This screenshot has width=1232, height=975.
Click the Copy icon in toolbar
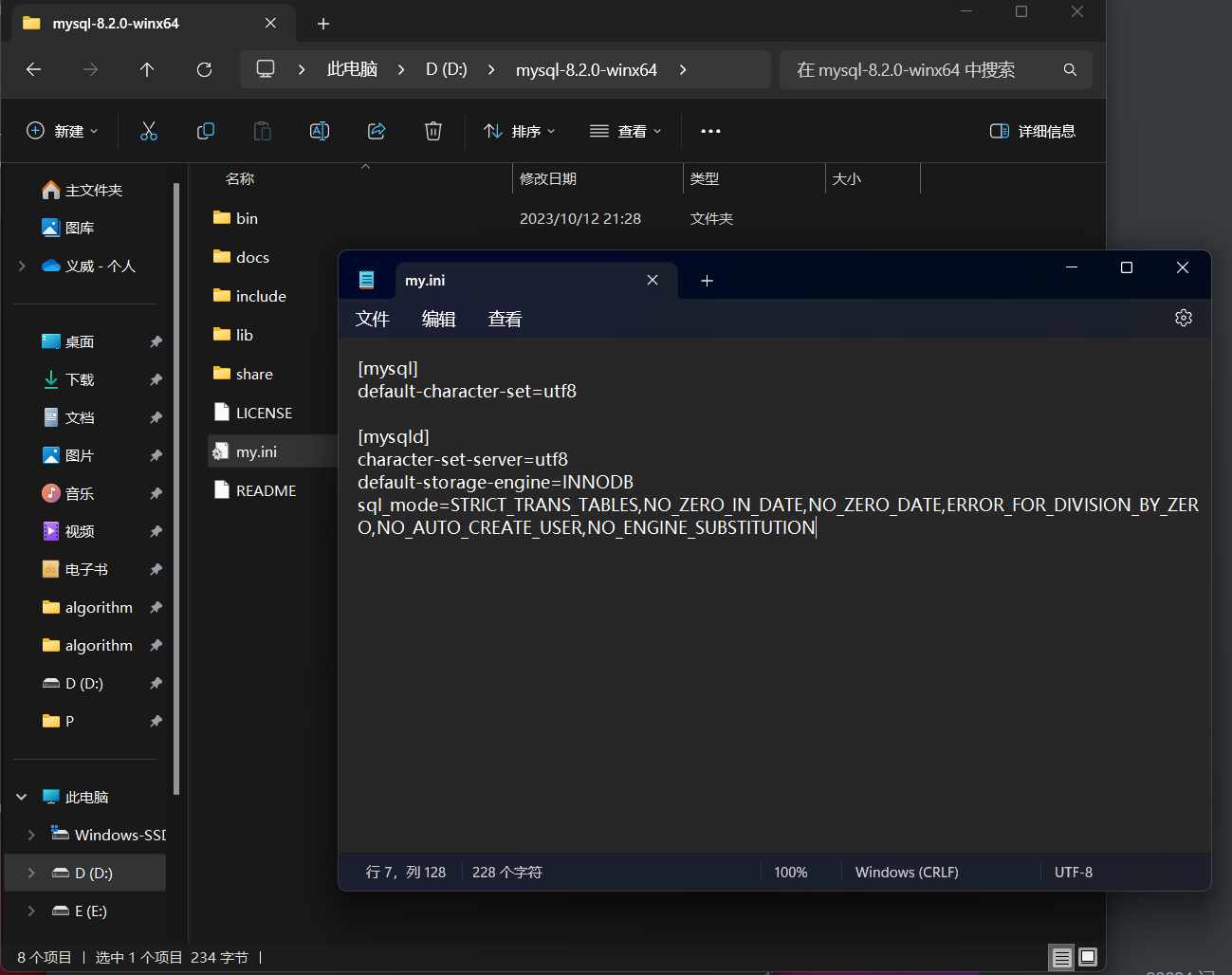[x=206, y=131]
